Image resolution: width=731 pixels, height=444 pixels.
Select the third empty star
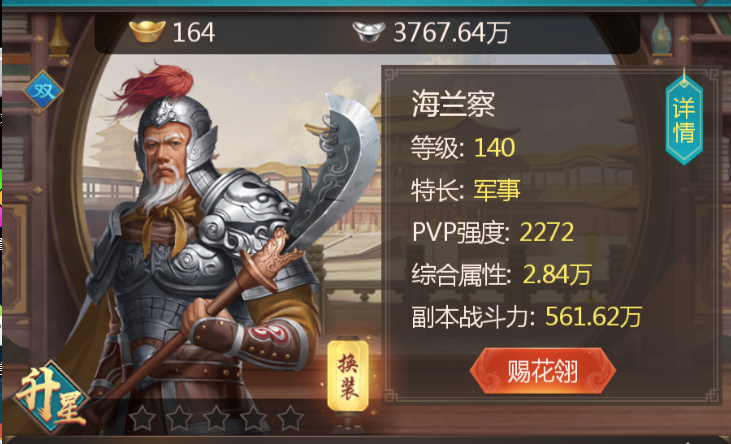(x=216, y=418)
